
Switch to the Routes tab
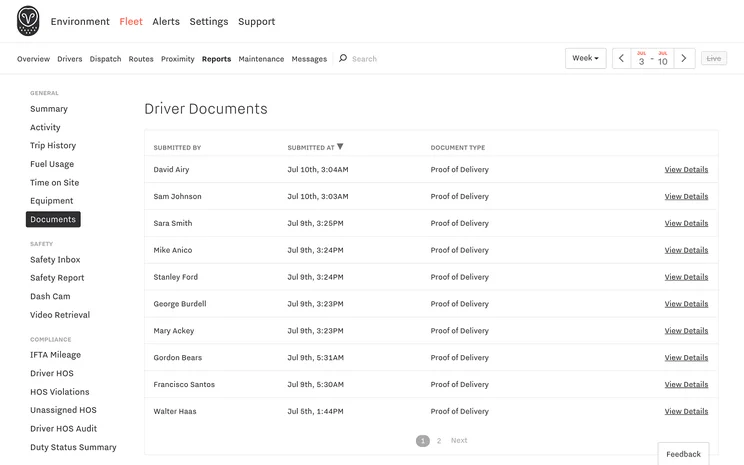point(141,59)
